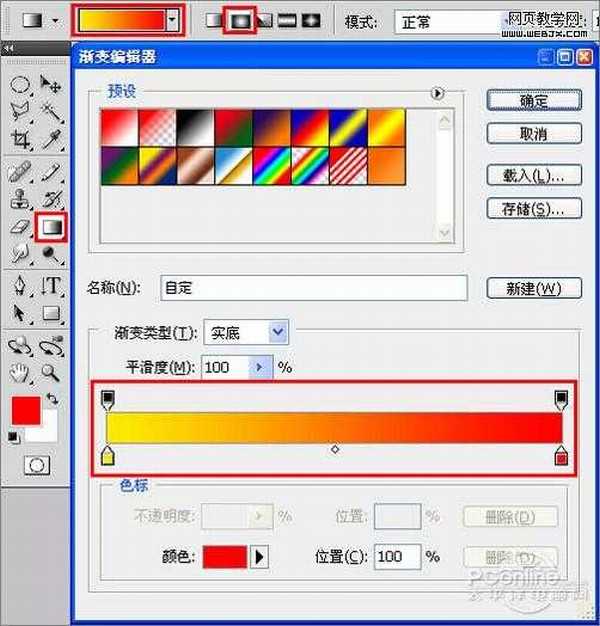Choose linear gradient style
Image resolution: width=600 pixels, height=626 pixels.
pyautogui.click(x=214, y=20)
